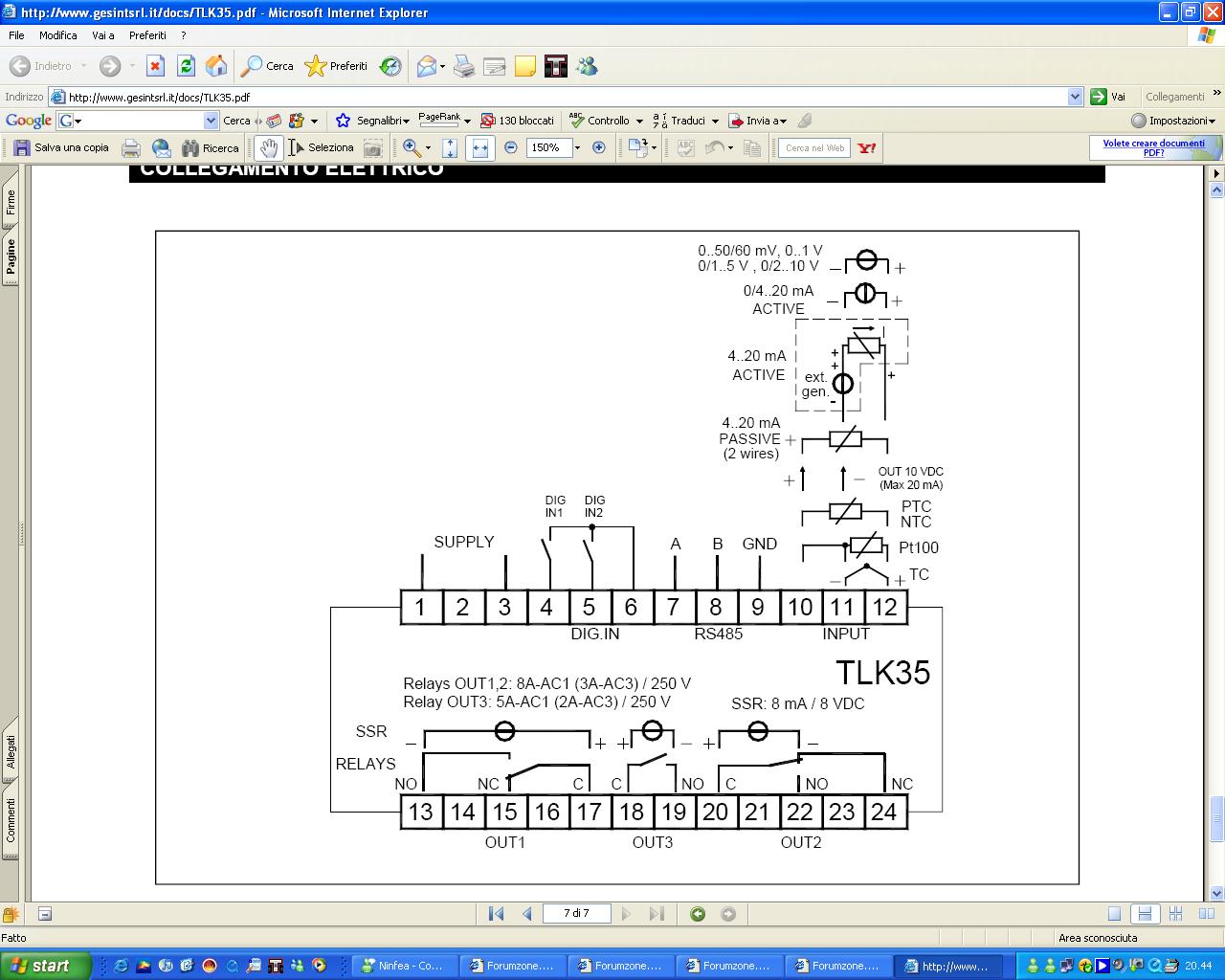Click the Home page icon
Viewport: 1225px width, 980px height.
pyautogui.click(x=216, y=66)
